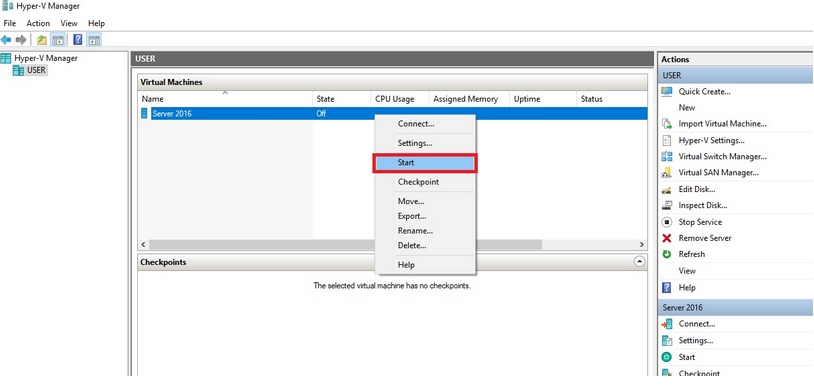
Task: Select Hyper-V Manager root tree node
Action: point(46,58)
